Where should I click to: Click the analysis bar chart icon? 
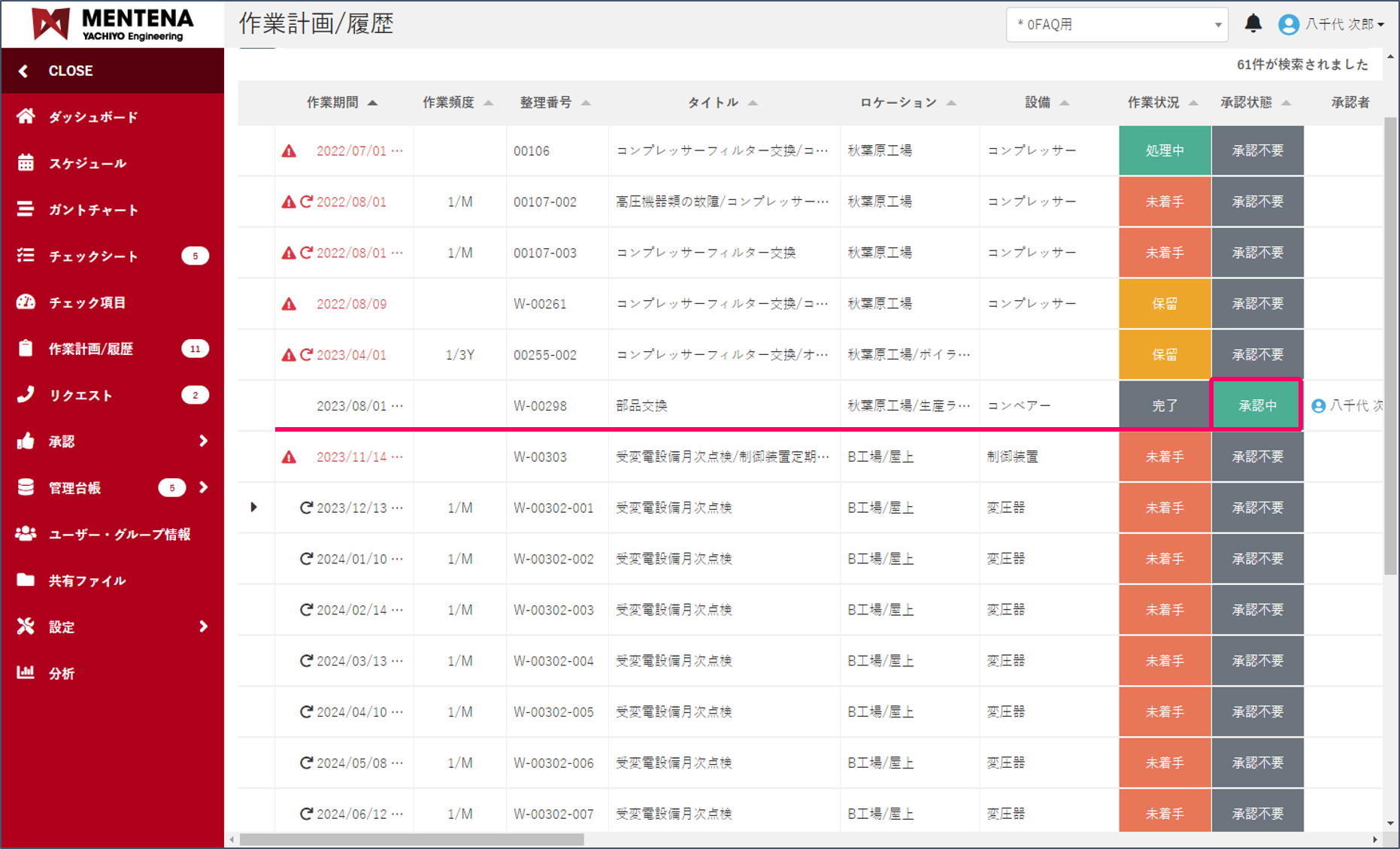click(26, 673)
